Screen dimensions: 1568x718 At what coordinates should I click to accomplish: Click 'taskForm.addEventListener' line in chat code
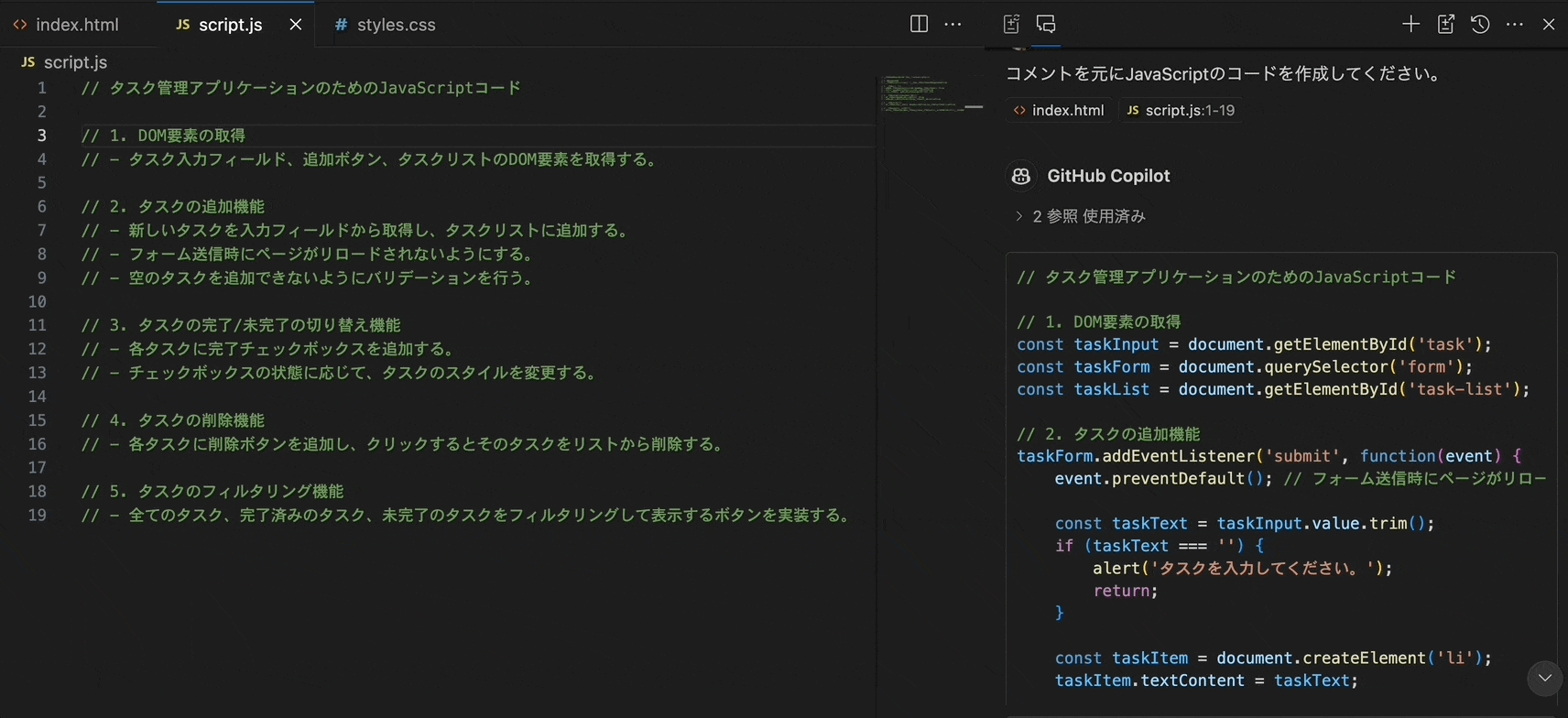pyautogui.click(x=1269, y=456)
